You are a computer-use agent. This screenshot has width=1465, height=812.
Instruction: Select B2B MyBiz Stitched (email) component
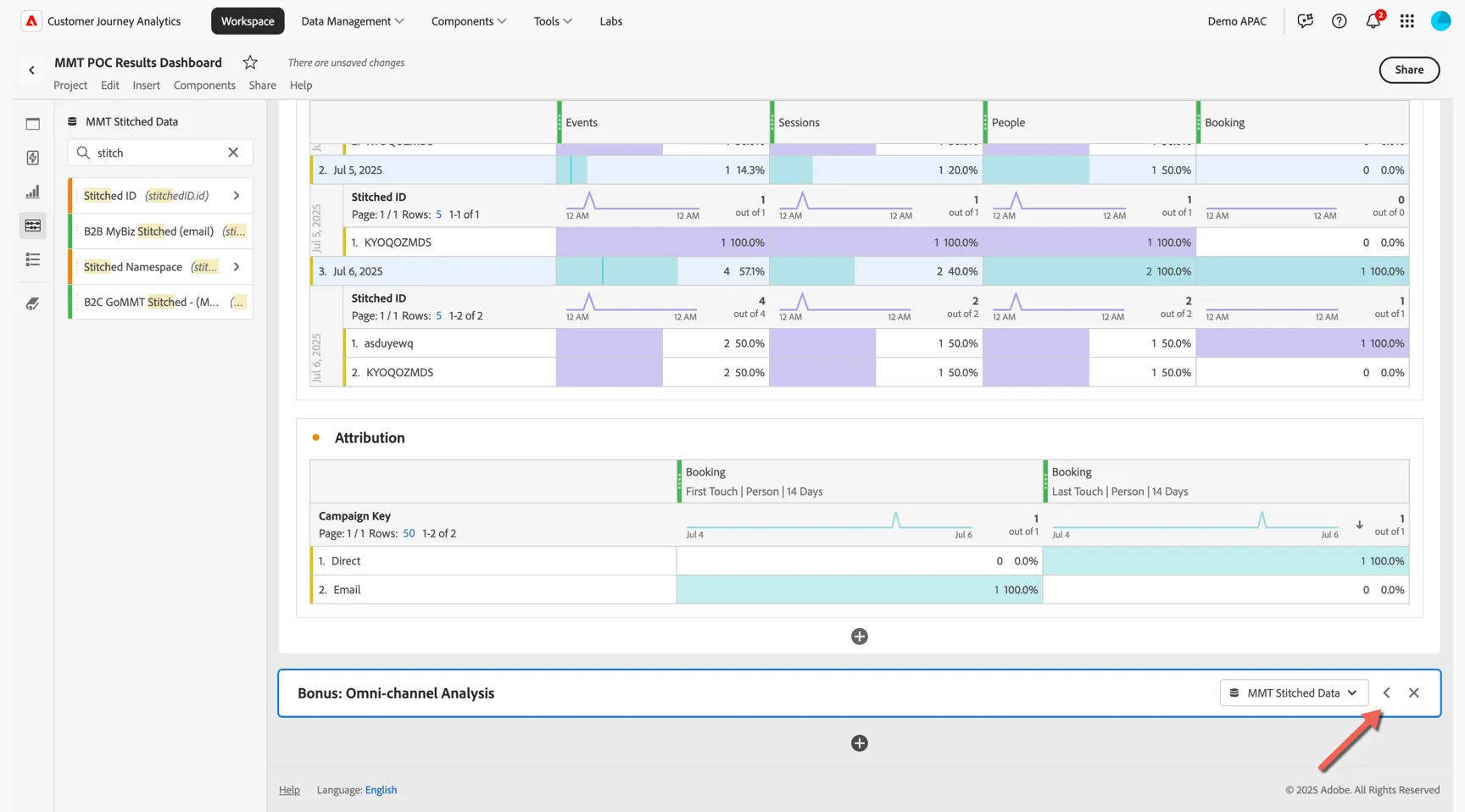[x=161, y=231]
